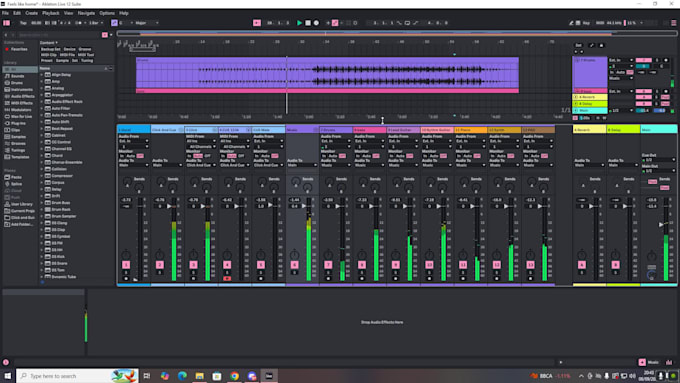Open File Explorer from the taskbar
Viewport: 680px width, 383px height.
click(x=199, y=376)
